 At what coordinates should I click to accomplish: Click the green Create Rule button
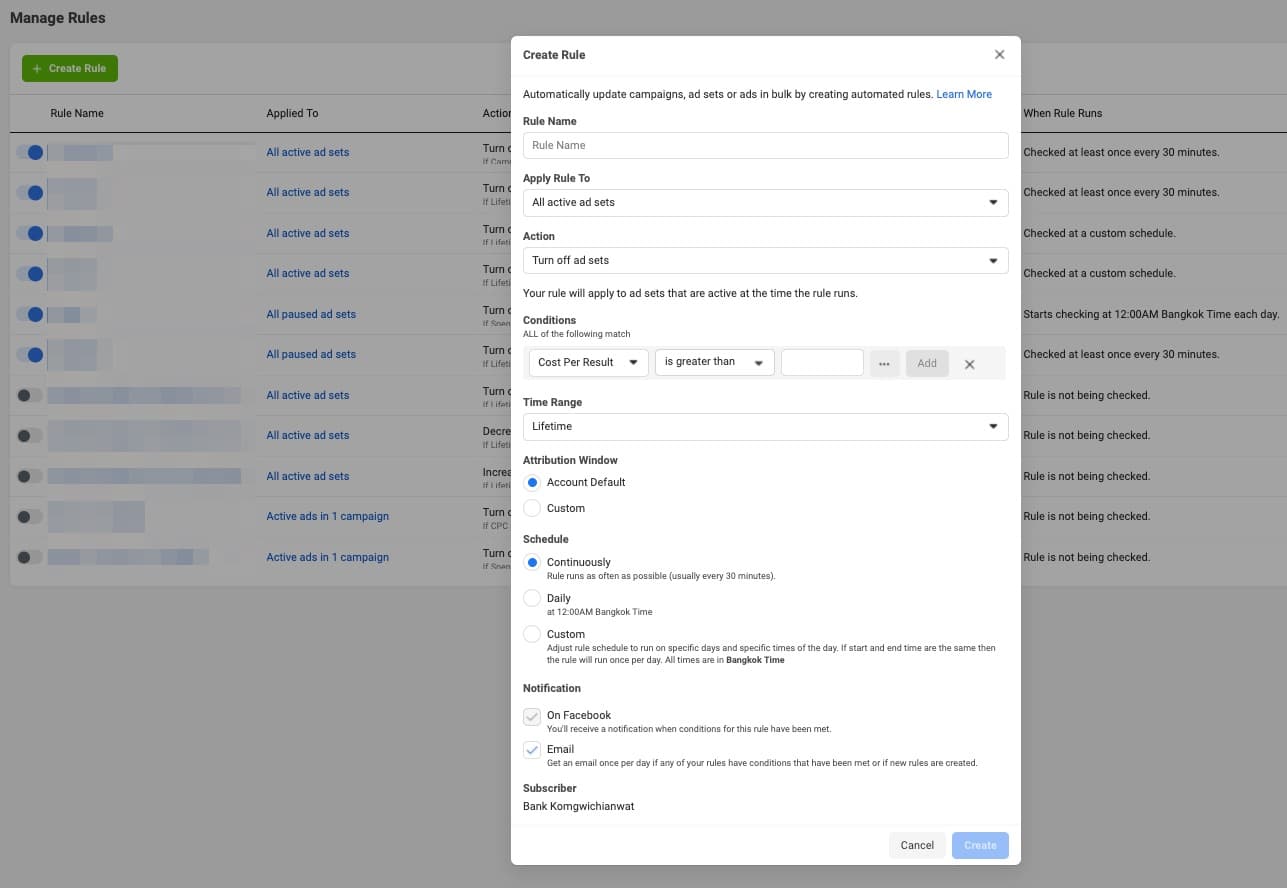click(x=70, y=68)
